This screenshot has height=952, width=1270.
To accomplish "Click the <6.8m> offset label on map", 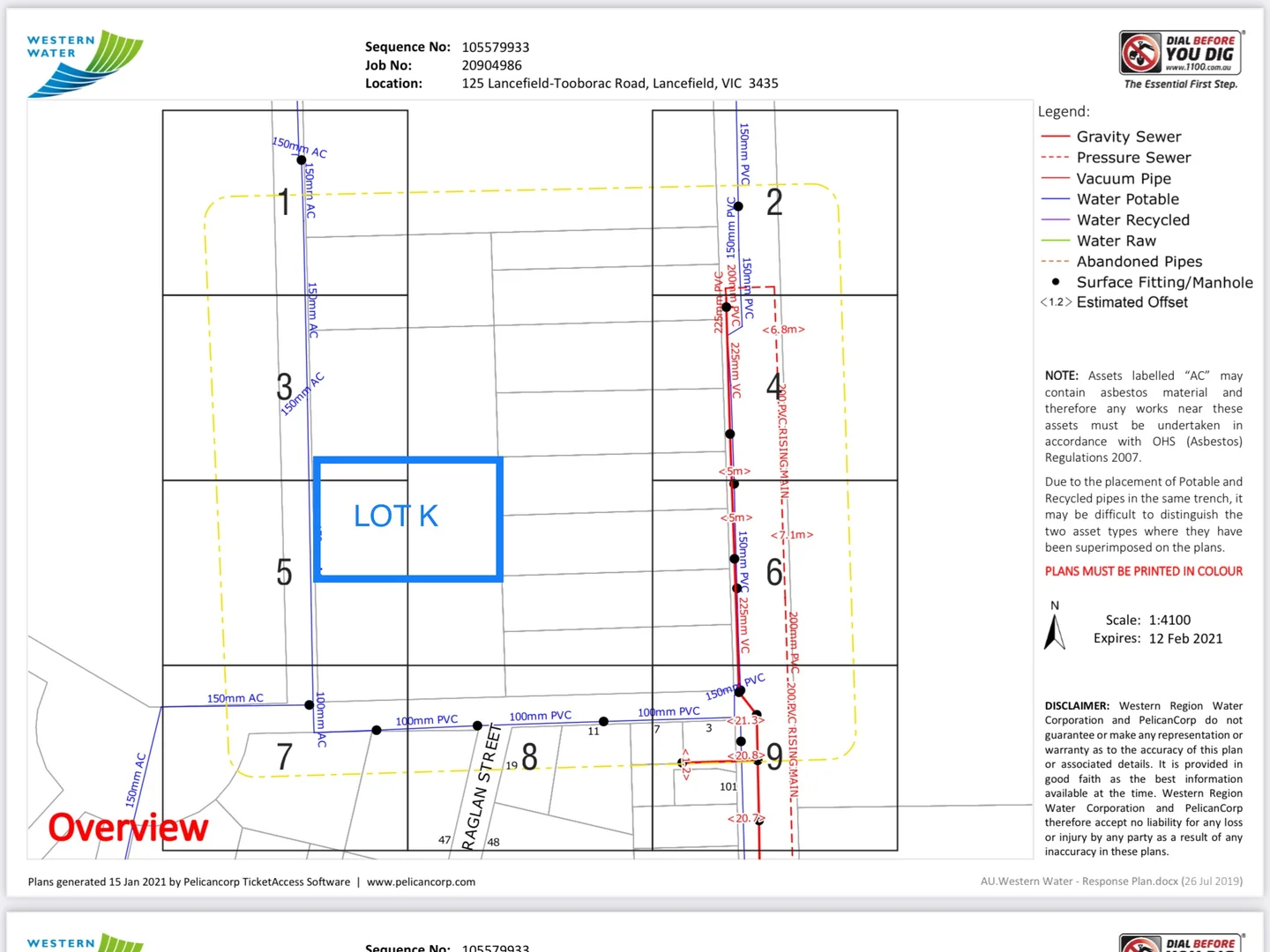I will coord(783,330).
